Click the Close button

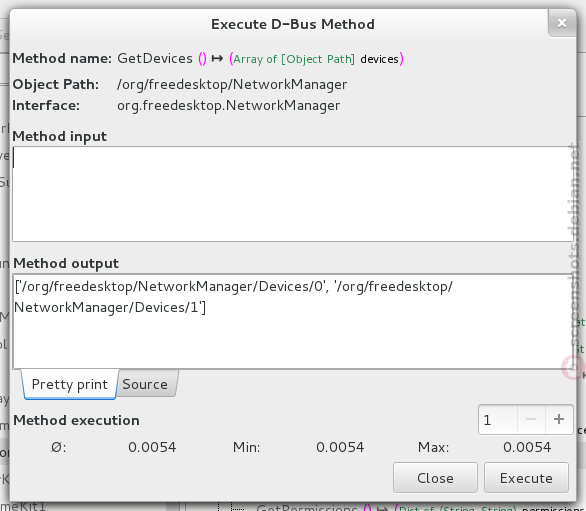tap(435, 478)
